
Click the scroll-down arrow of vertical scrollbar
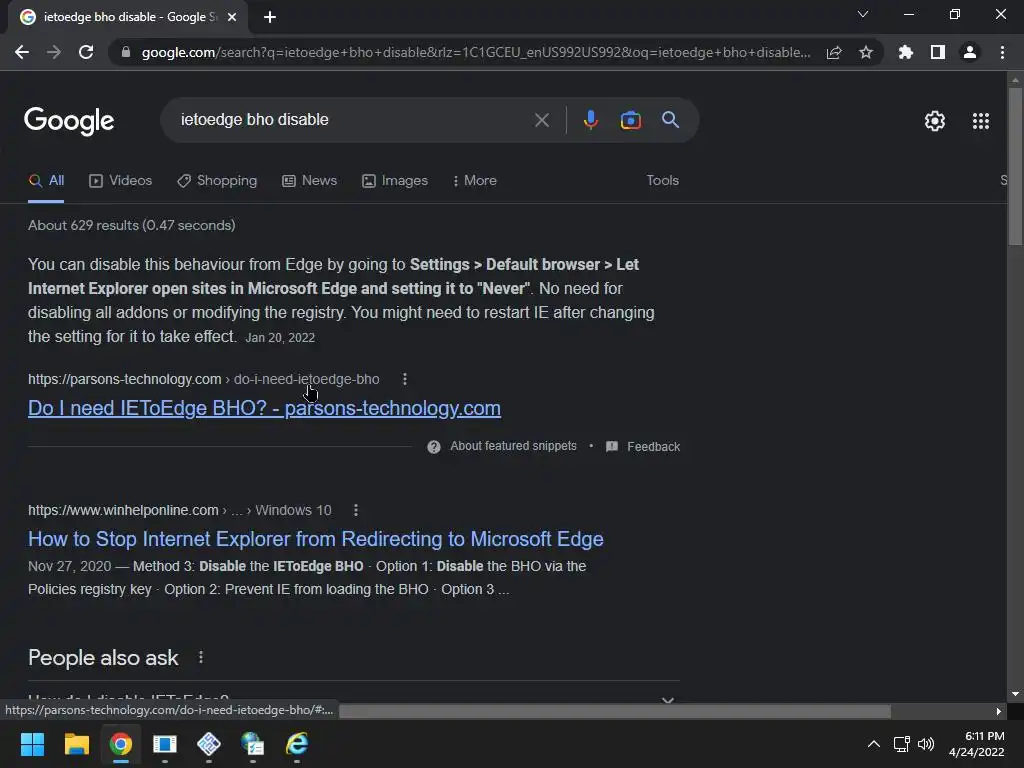point(1015,694)
